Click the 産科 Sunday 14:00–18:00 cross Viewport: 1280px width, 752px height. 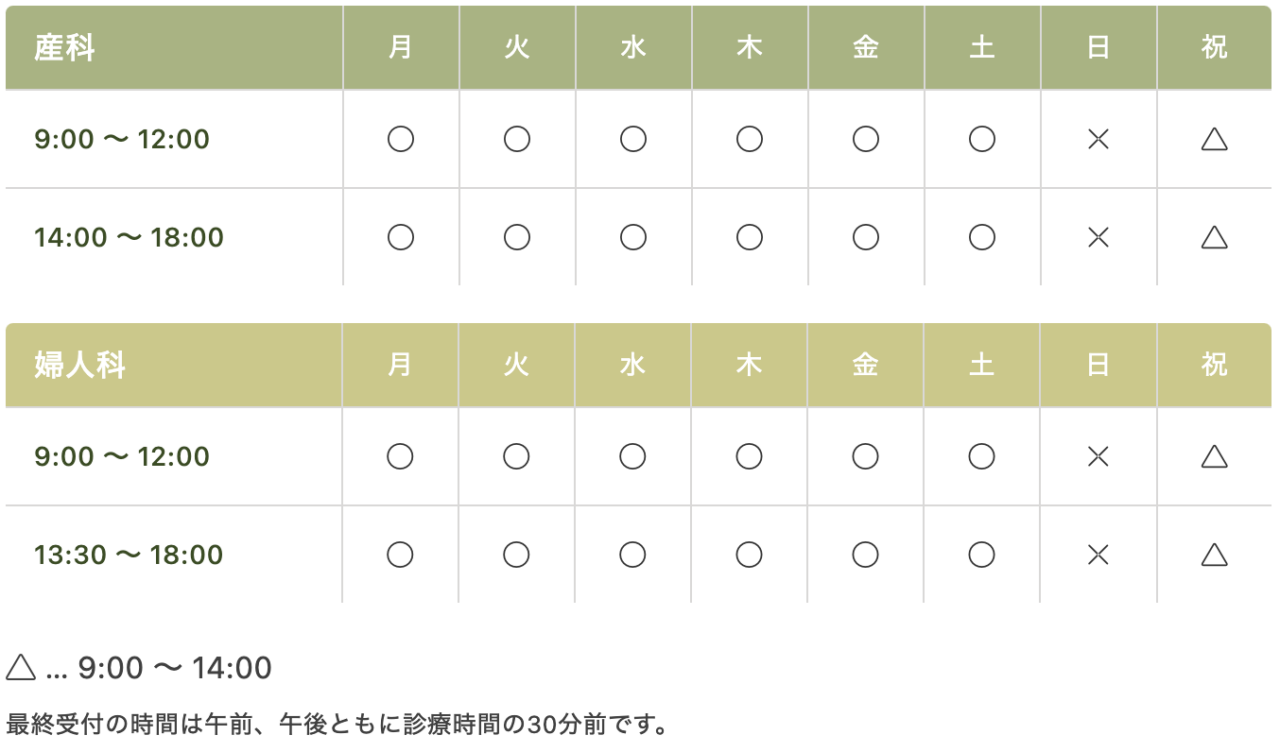[1098, 237]
